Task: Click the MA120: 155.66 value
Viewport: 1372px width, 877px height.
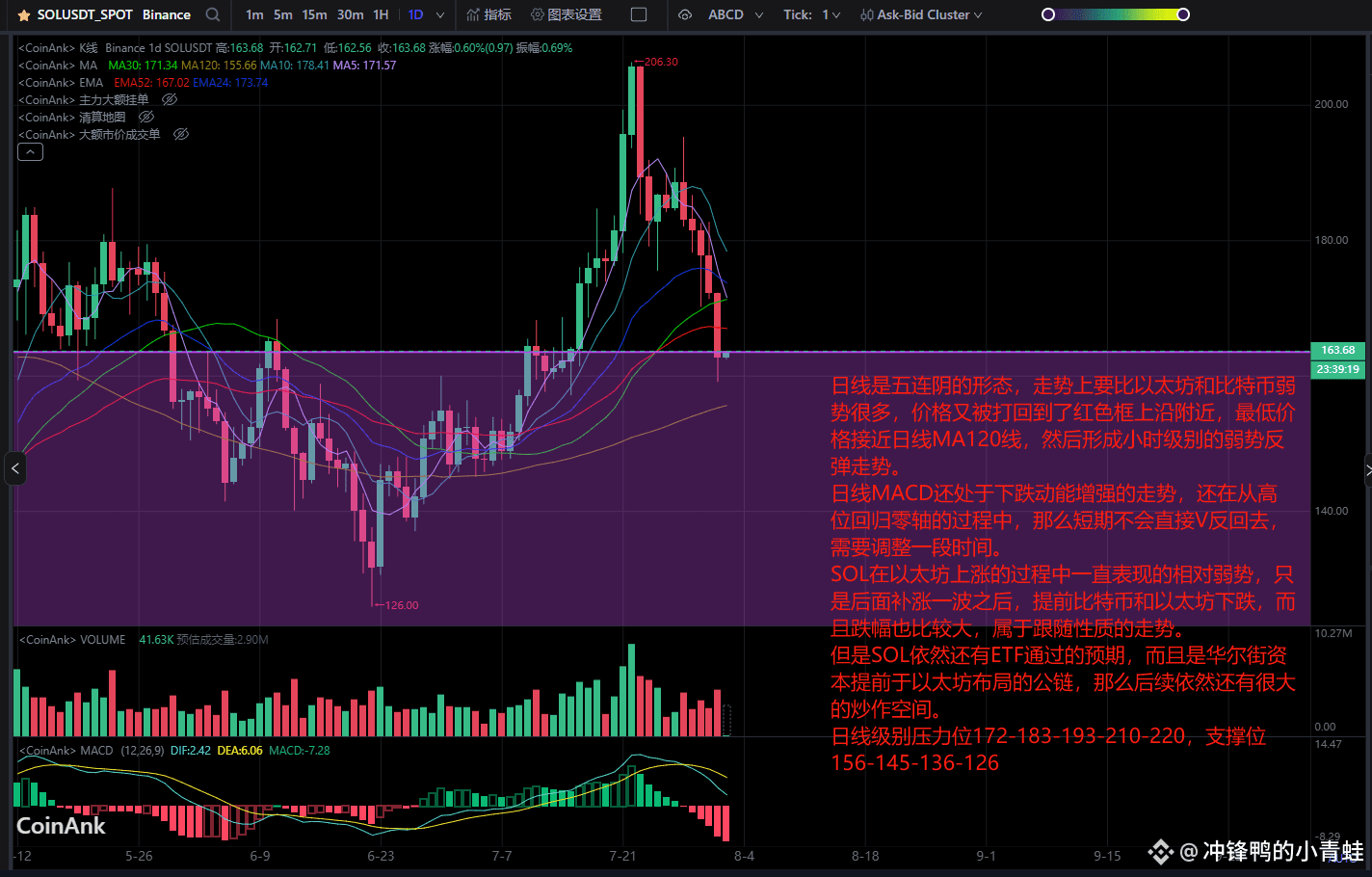Action: coord(219,65)
